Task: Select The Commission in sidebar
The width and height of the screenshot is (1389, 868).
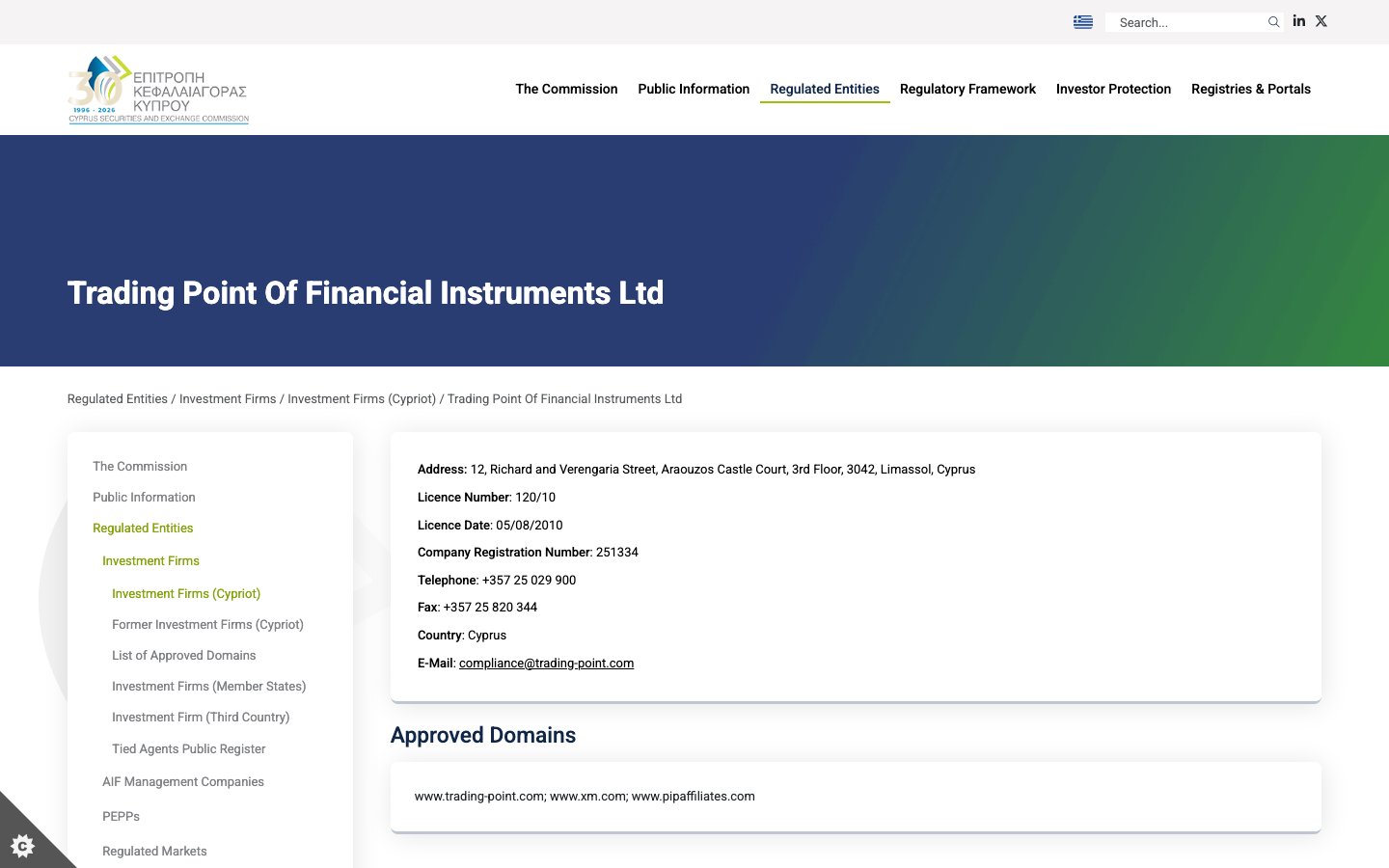Action: [x=140, y=467]
